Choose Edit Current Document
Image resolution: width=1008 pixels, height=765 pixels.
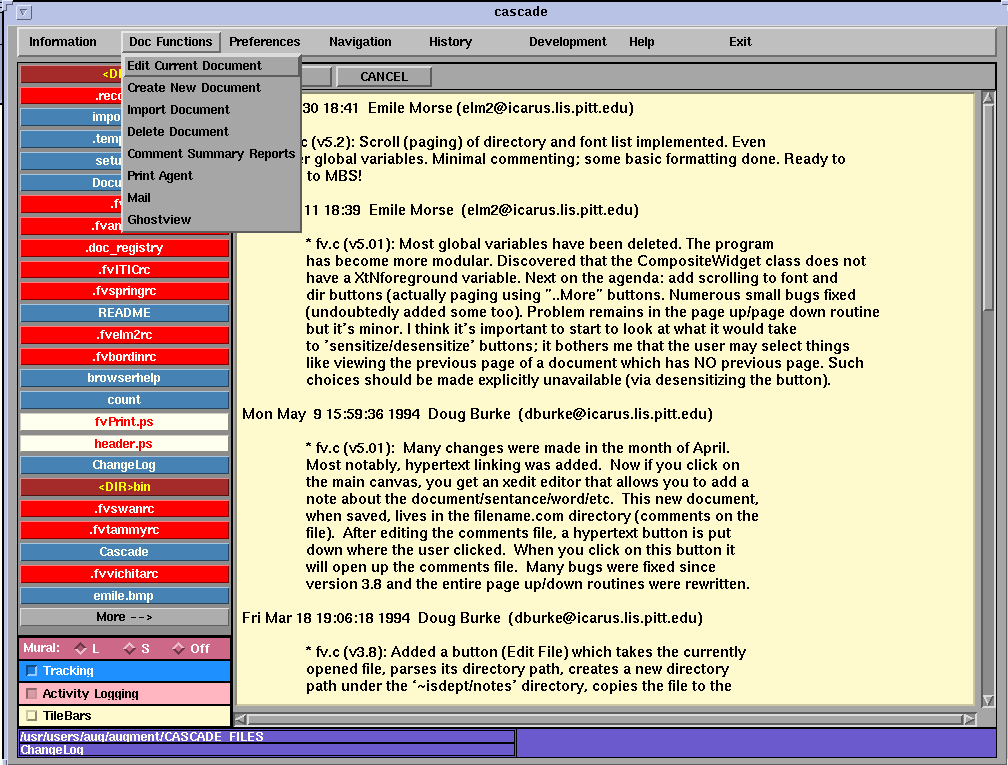click(x=211, y=66)
